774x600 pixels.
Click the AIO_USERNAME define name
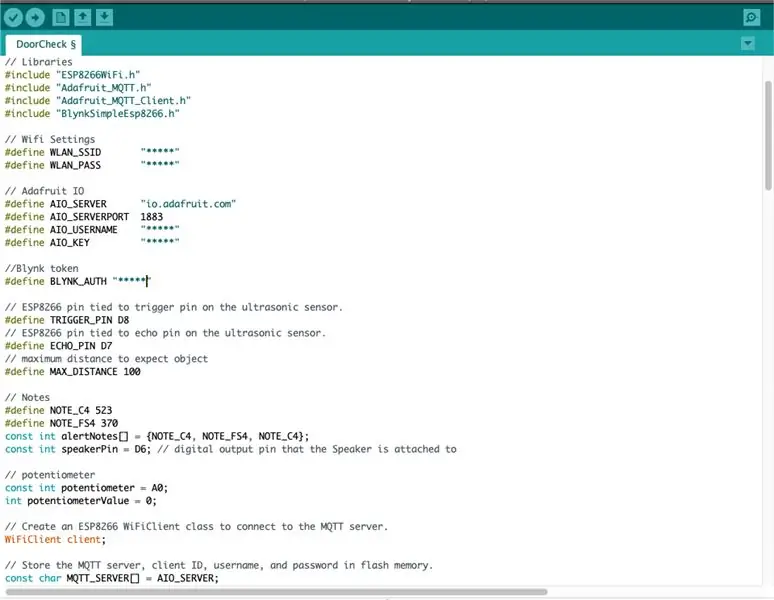83,229
